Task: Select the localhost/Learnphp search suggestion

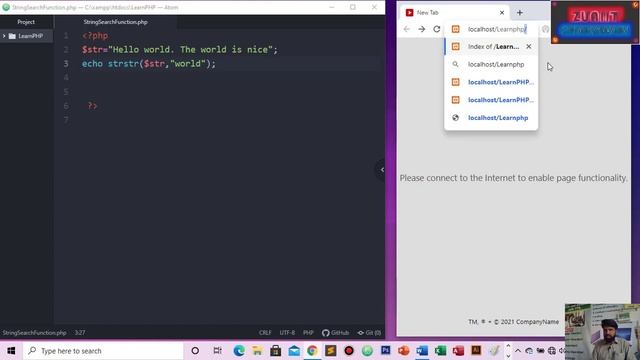Action: point(491,64)
